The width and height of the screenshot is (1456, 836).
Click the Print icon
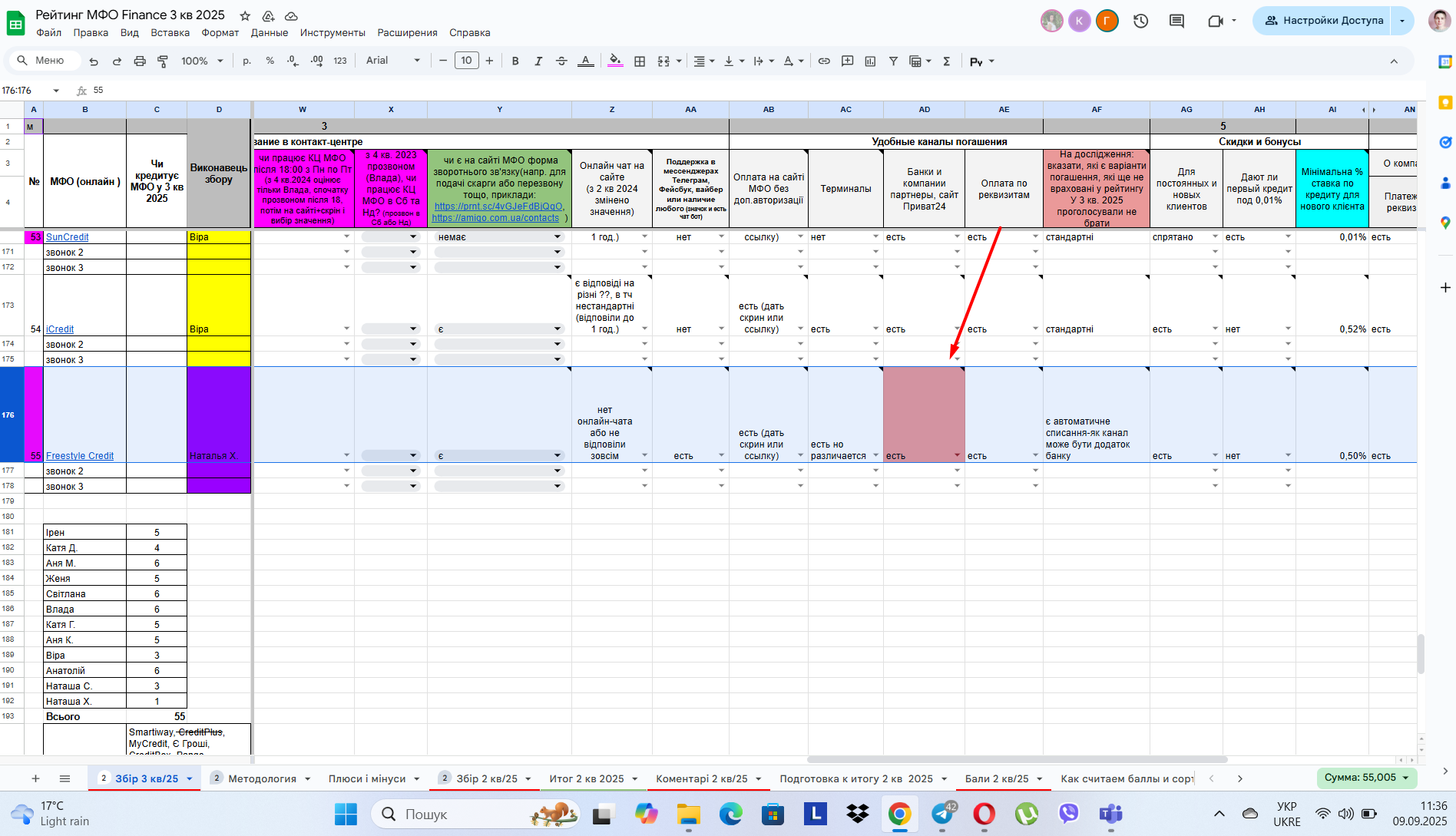pos(140,61)
